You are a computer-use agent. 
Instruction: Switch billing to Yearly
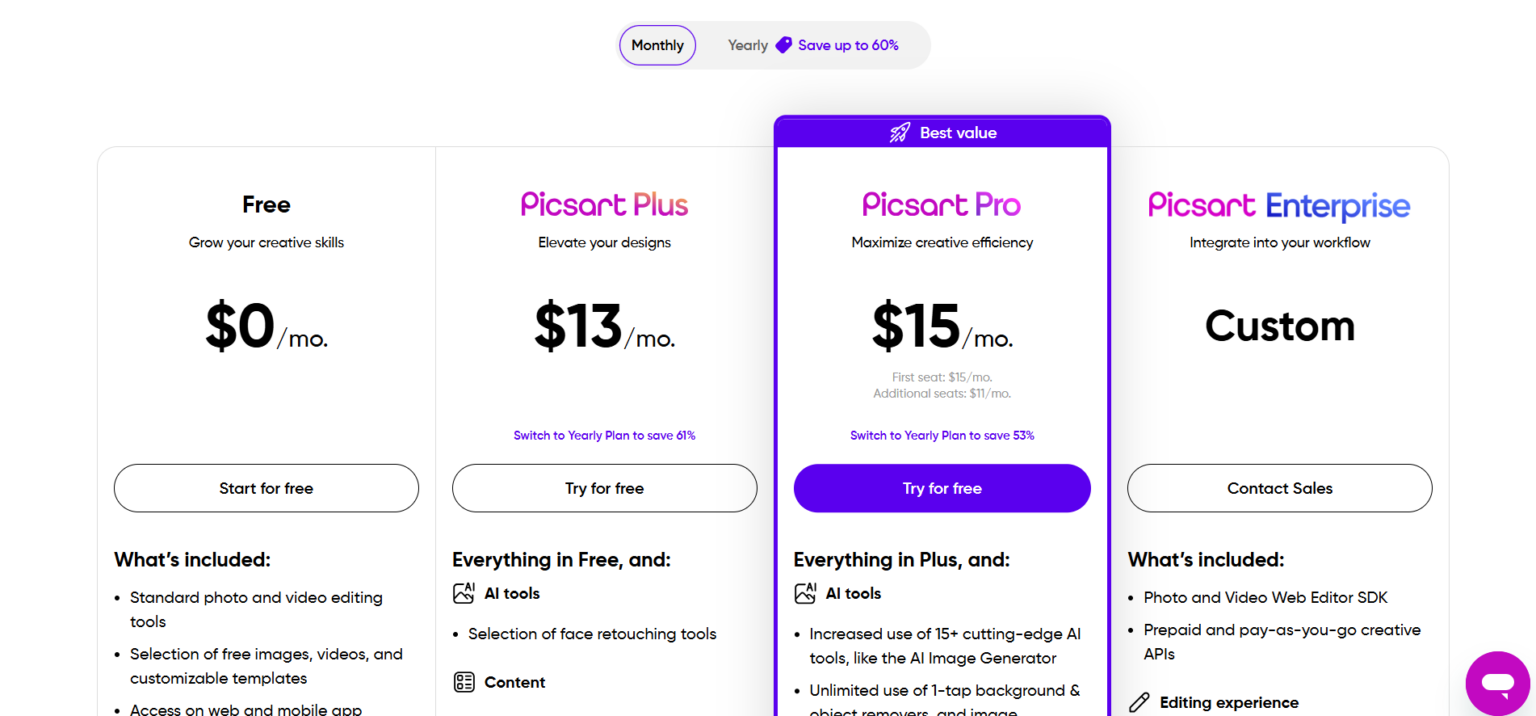click(747, 45)
